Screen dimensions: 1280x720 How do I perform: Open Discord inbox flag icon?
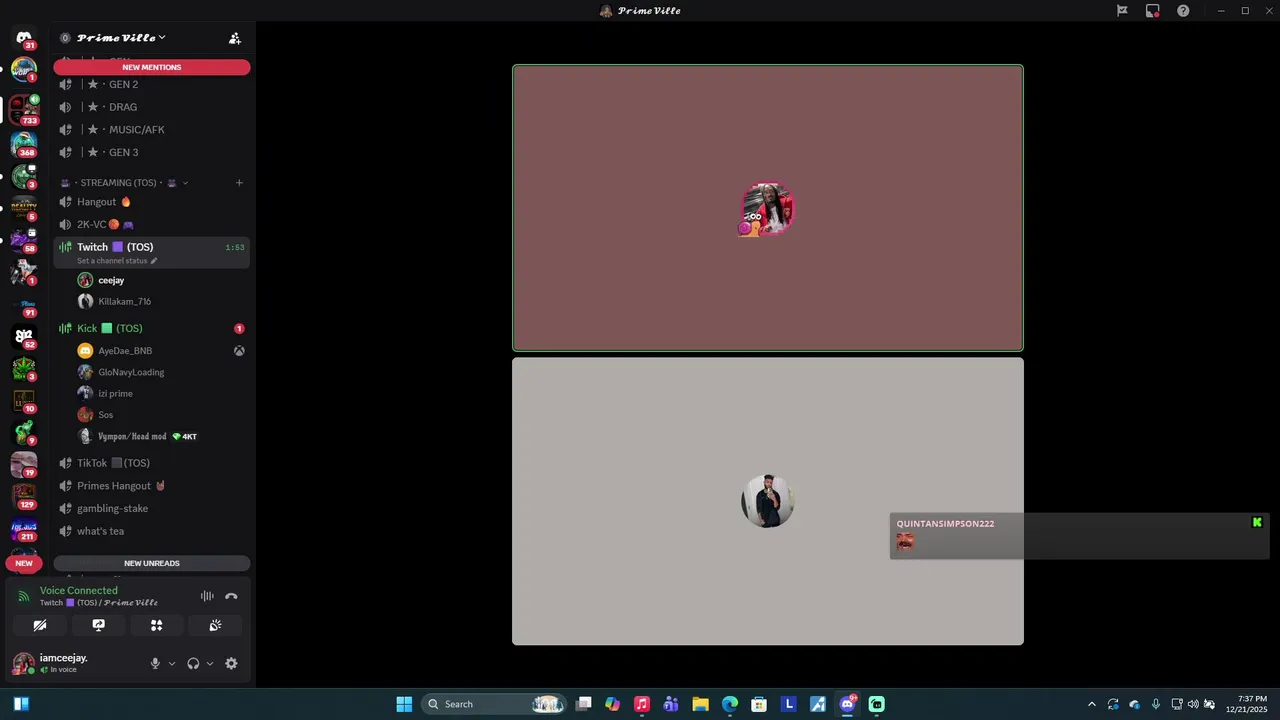(1122, 11)
